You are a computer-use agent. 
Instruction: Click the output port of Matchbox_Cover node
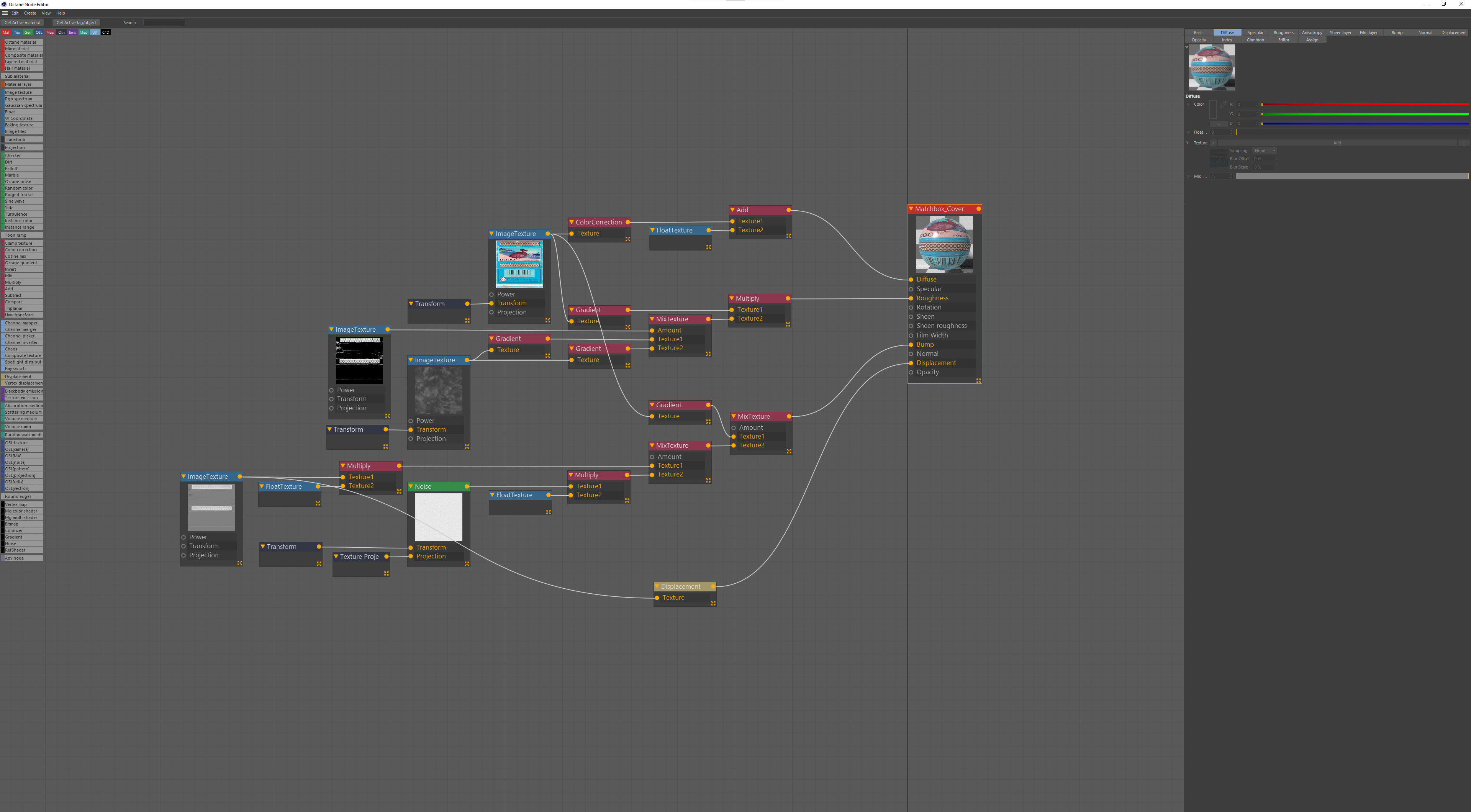point(978,209)
